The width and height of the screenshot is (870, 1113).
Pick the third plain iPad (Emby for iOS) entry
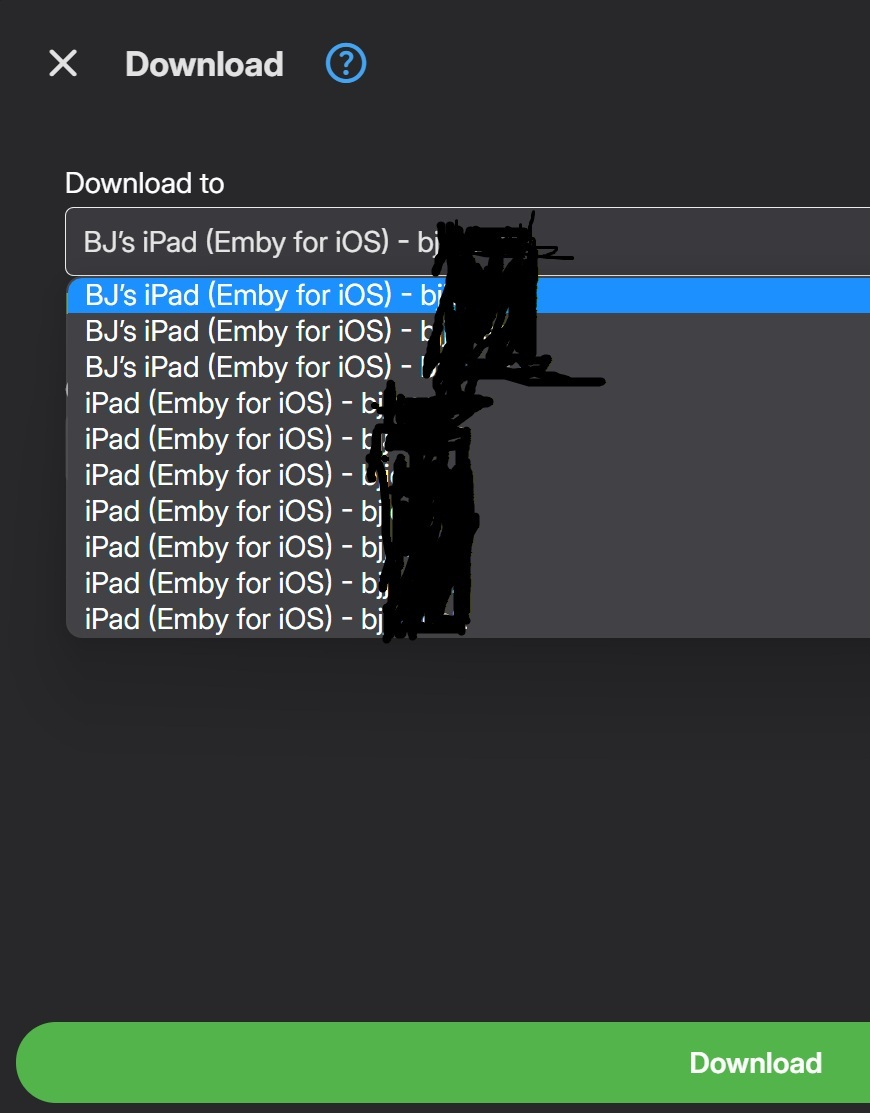(468, 475)
